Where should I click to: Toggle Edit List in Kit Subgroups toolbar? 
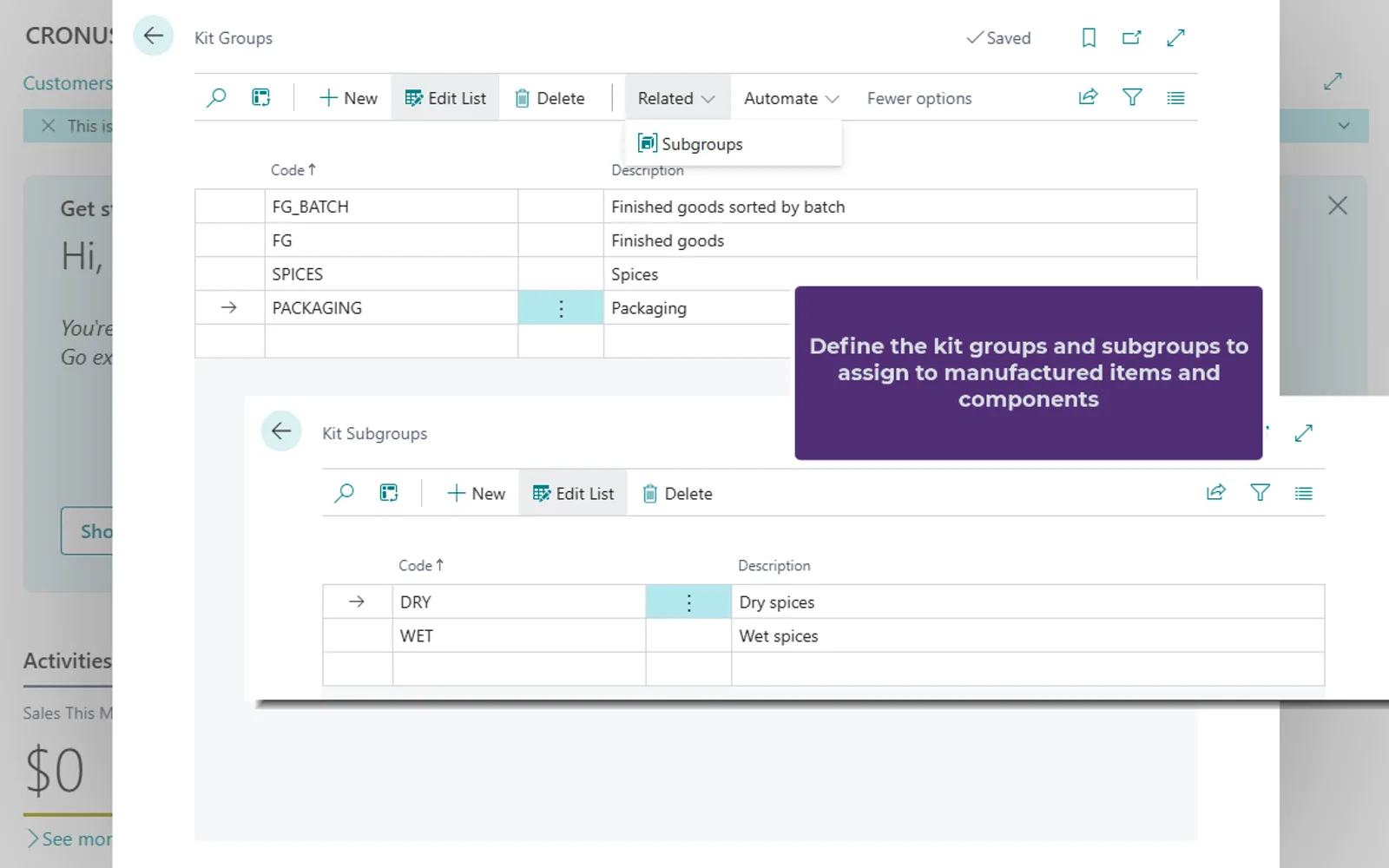point(573,493)
